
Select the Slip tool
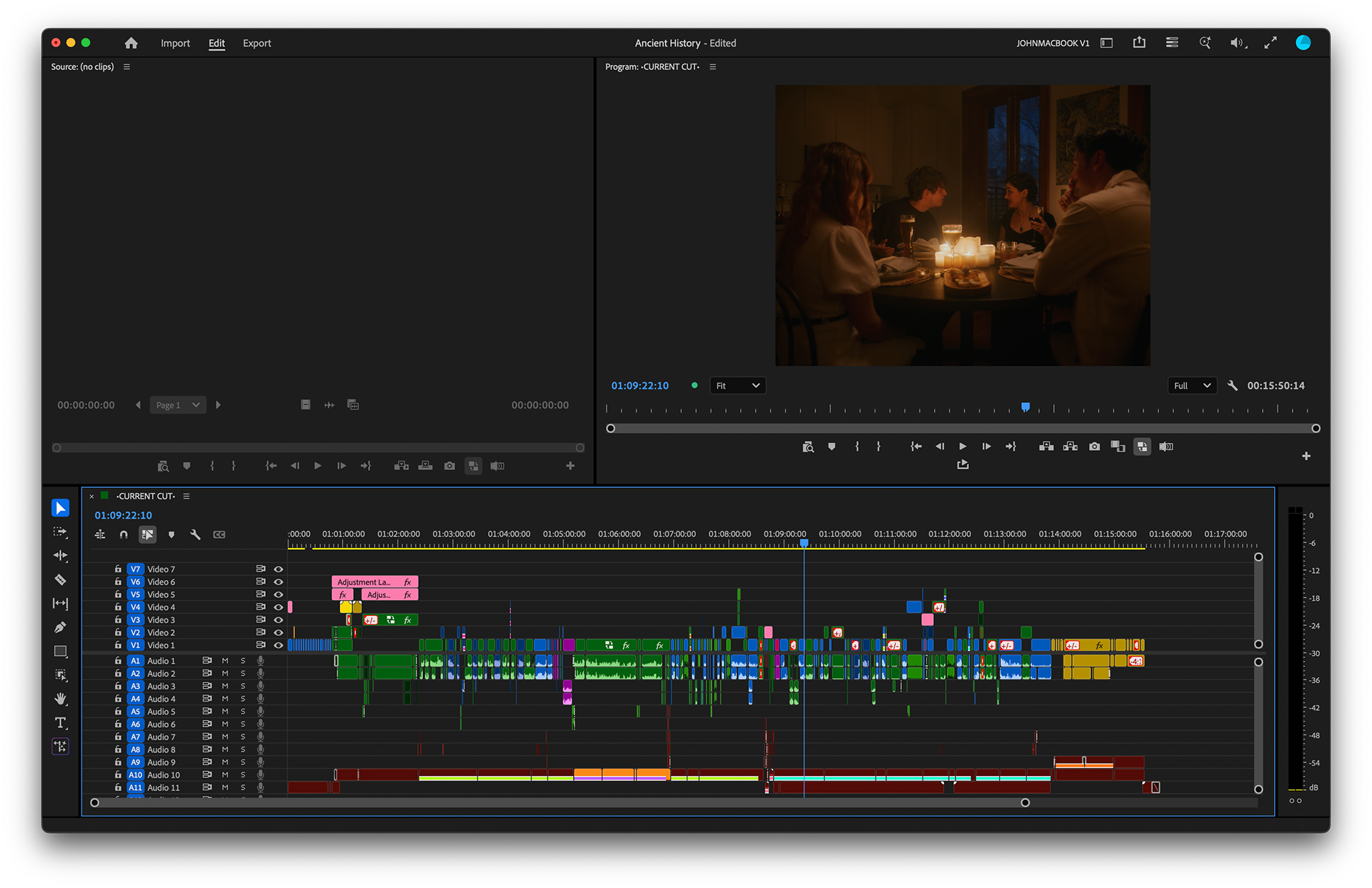(61, 604)
